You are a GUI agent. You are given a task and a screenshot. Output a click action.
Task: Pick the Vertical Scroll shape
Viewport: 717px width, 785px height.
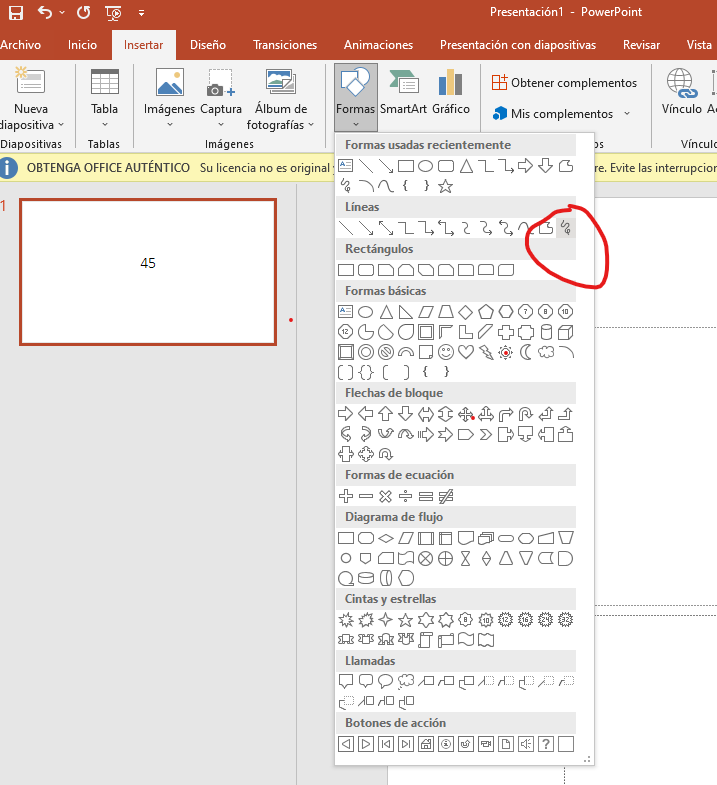(x=426, y=640)
